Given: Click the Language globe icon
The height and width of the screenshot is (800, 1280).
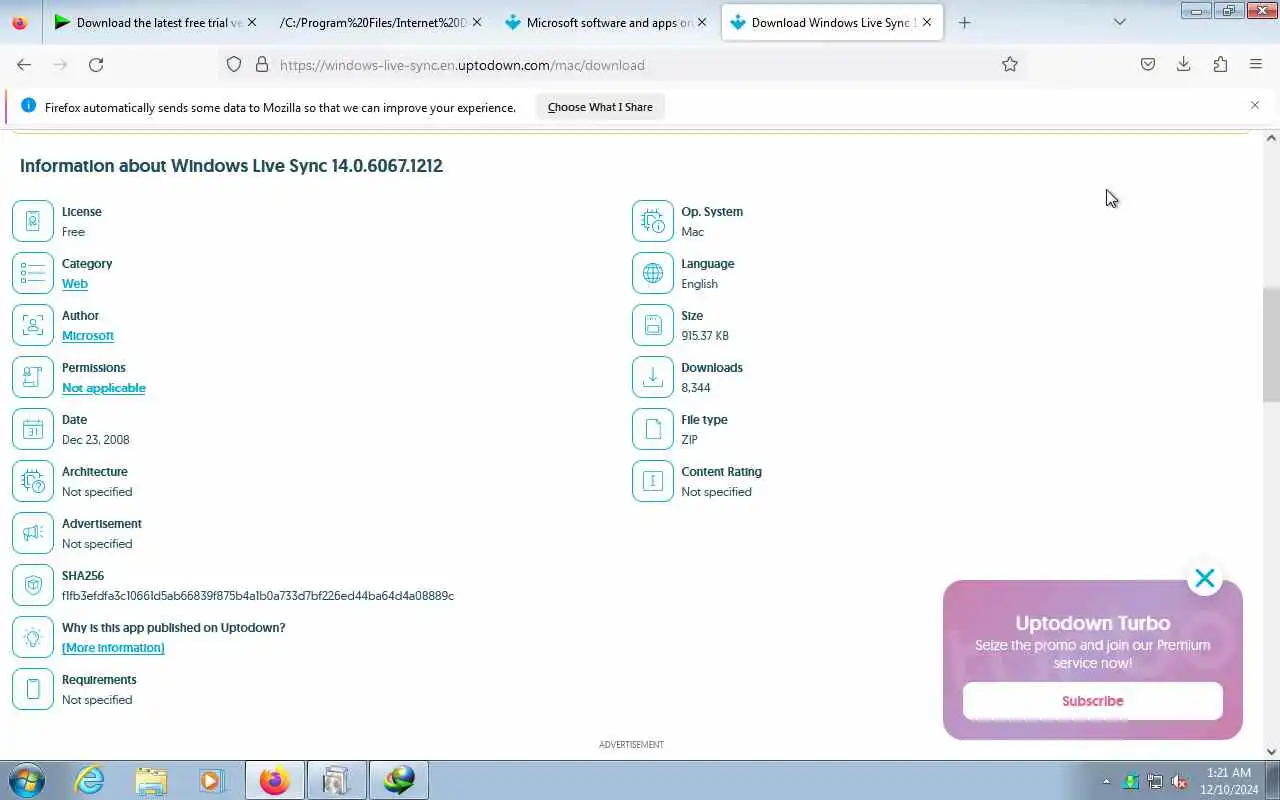Looking at the screenshot, I should [653, 273].
